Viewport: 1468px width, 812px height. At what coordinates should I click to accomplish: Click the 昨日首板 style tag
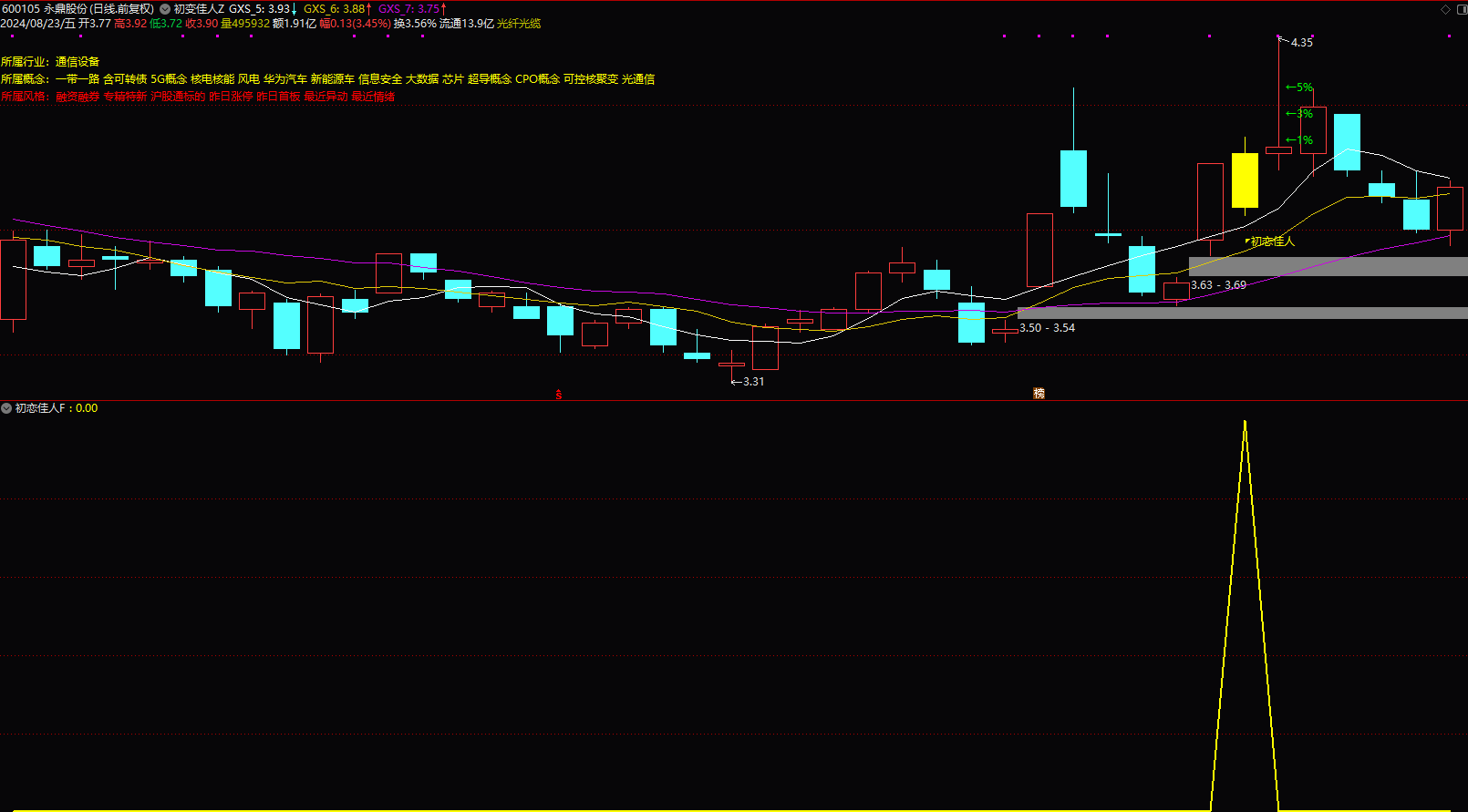pyautogui.click(x=278, y=97)
